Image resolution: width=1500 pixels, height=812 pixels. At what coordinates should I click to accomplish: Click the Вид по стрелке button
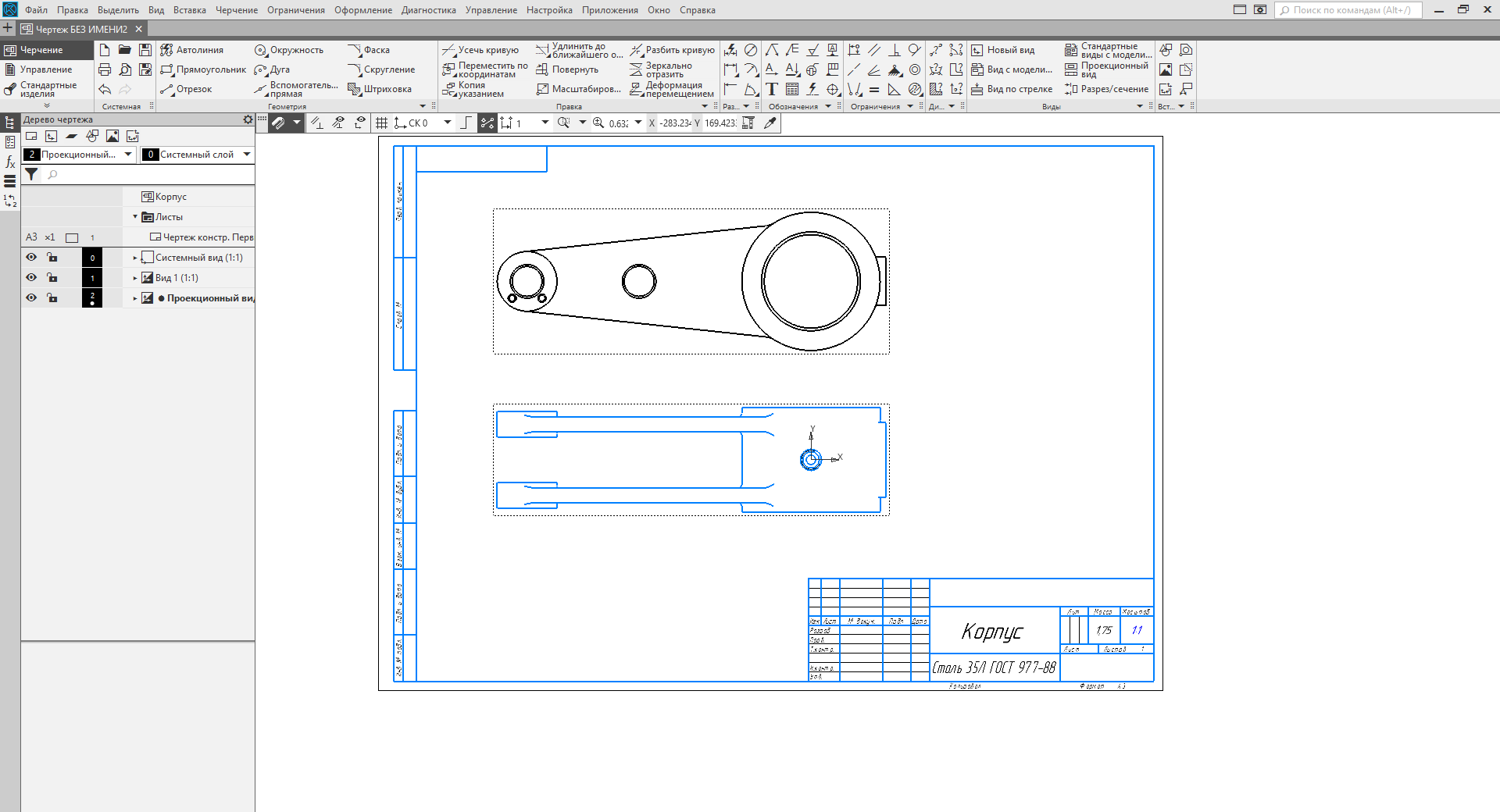1012,89
